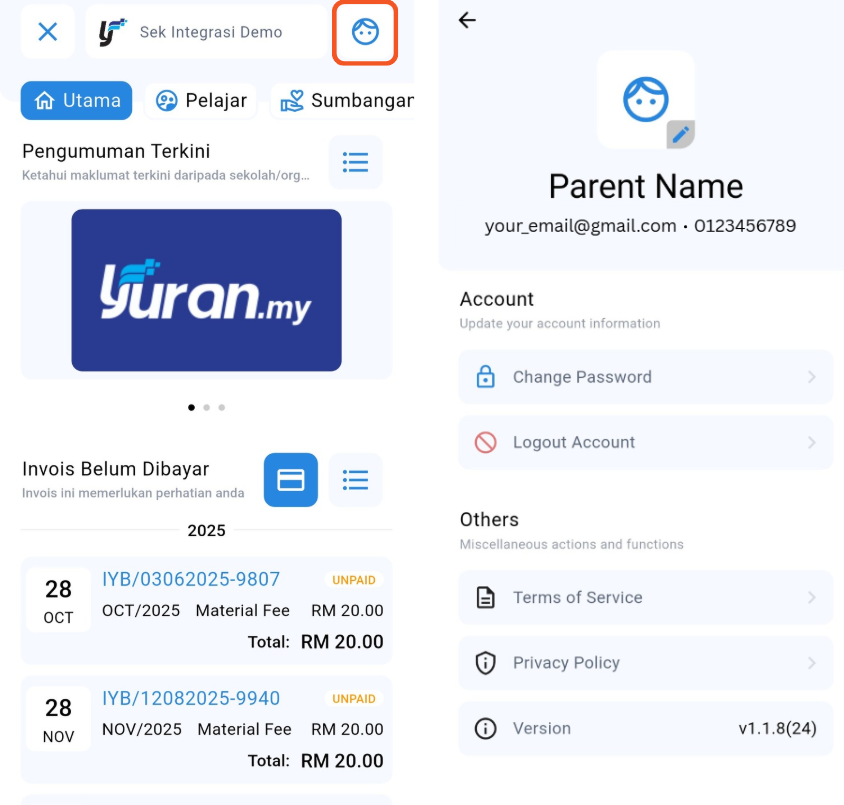Select RM 20.00 total of OCT invoice
Image resolution: width=844 pixels, height=805 pixels.
(x=342, y=641)
